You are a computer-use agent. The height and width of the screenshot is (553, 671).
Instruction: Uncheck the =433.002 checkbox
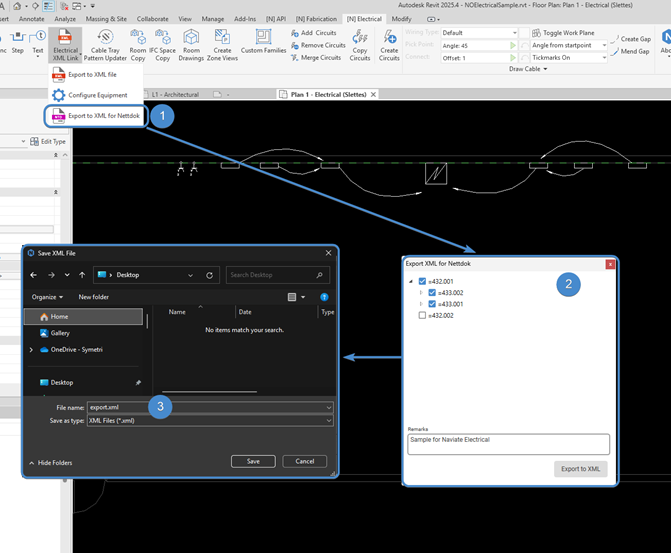pos(432,293)
